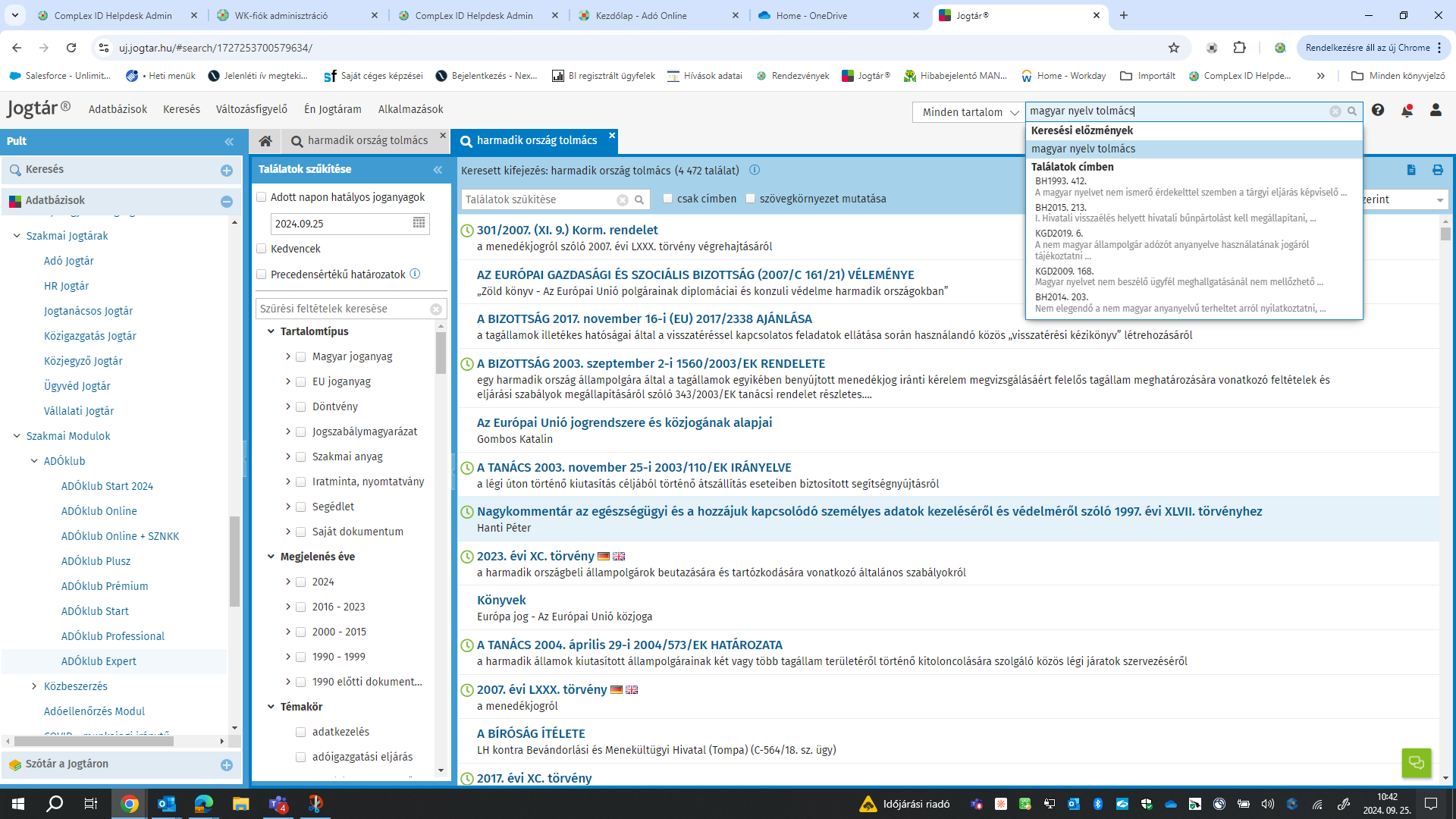The width and height of the screenshot is (1456, 819).
Task: Open the user profile icon
Action: point(1436,111)
